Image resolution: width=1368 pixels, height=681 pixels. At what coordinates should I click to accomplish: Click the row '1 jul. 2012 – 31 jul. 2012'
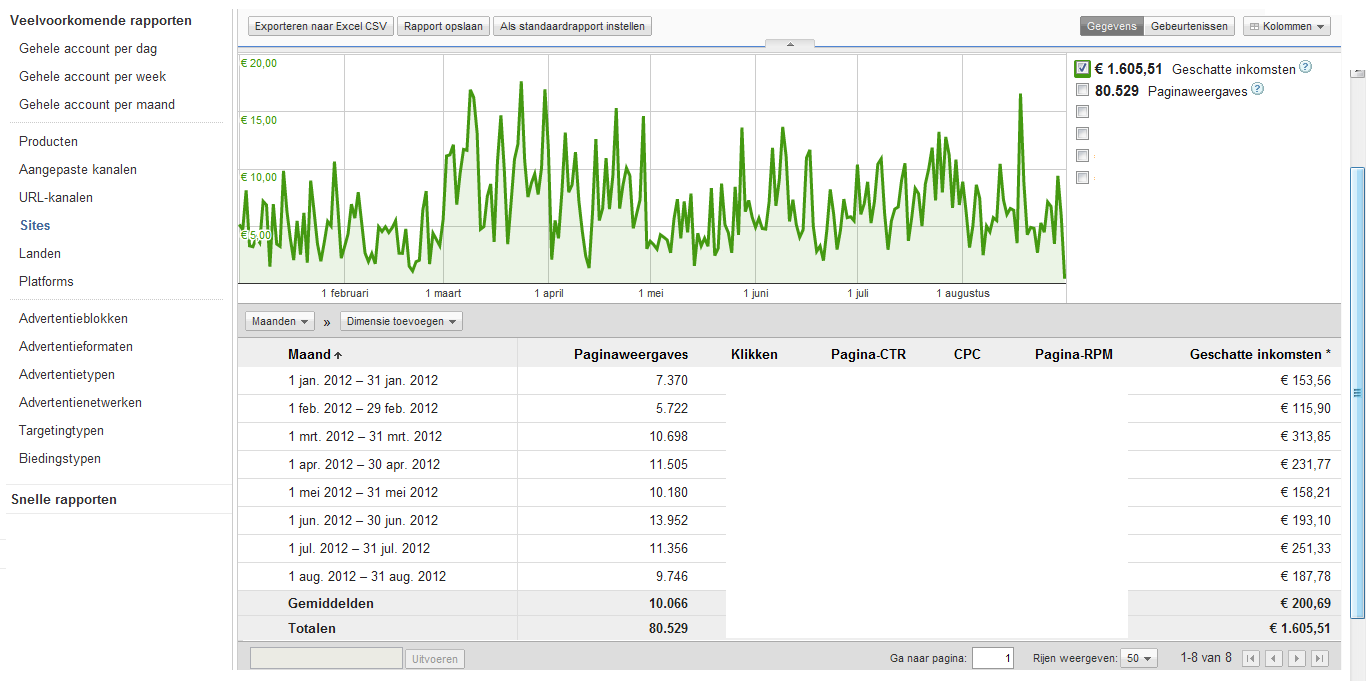tap(789, 549)
